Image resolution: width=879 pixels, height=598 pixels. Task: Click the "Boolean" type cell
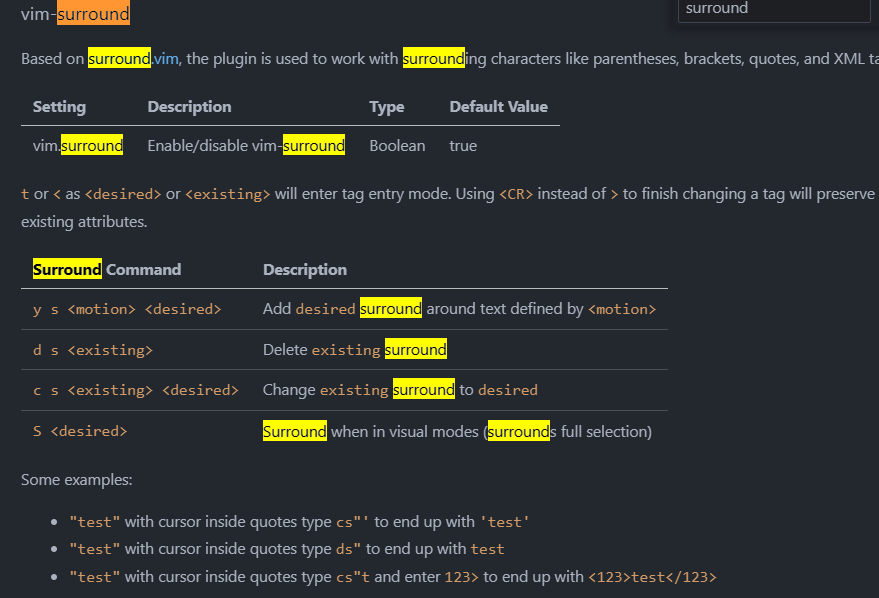397,146
